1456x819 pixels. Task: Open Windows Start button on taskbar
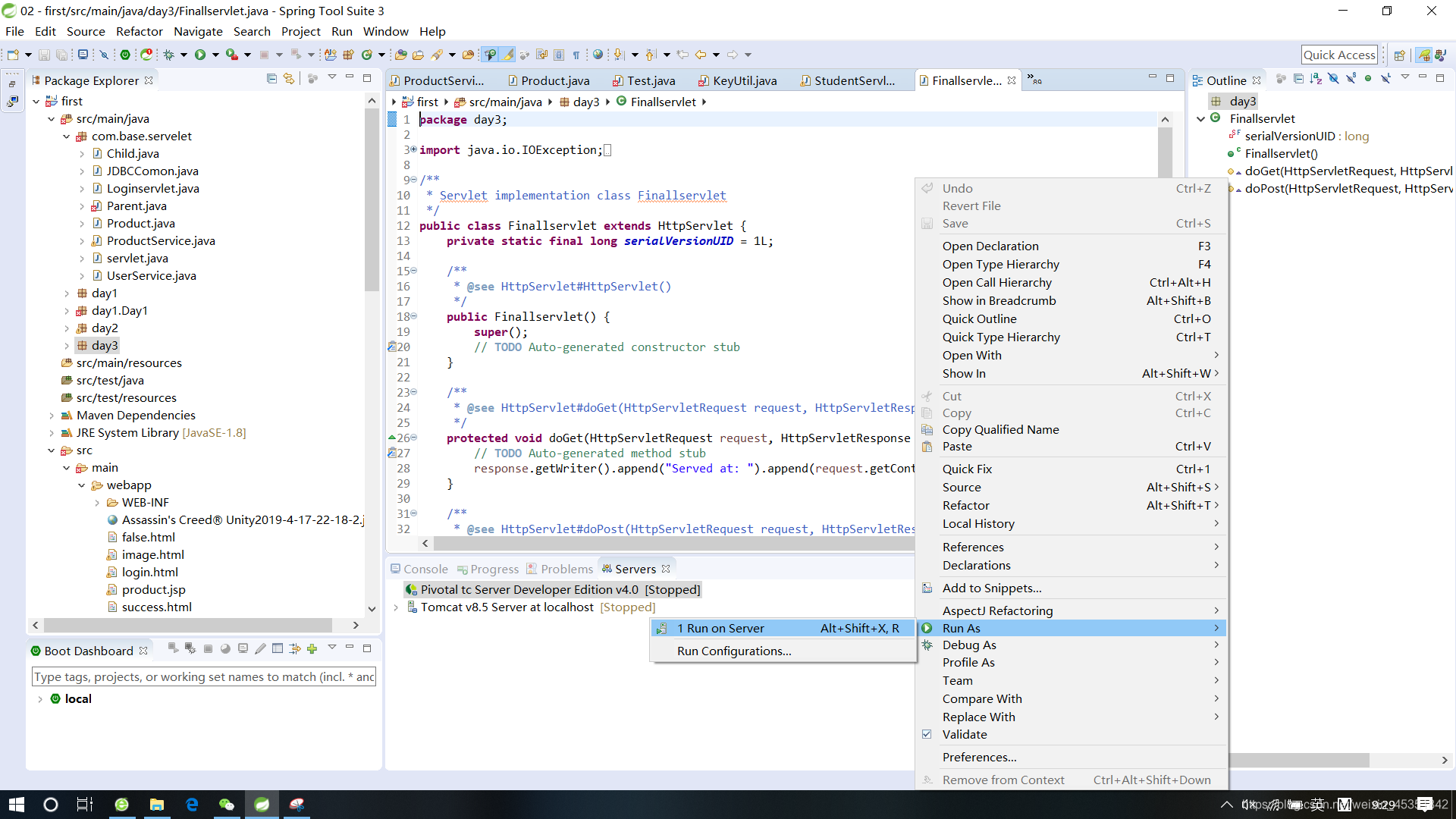16,805
